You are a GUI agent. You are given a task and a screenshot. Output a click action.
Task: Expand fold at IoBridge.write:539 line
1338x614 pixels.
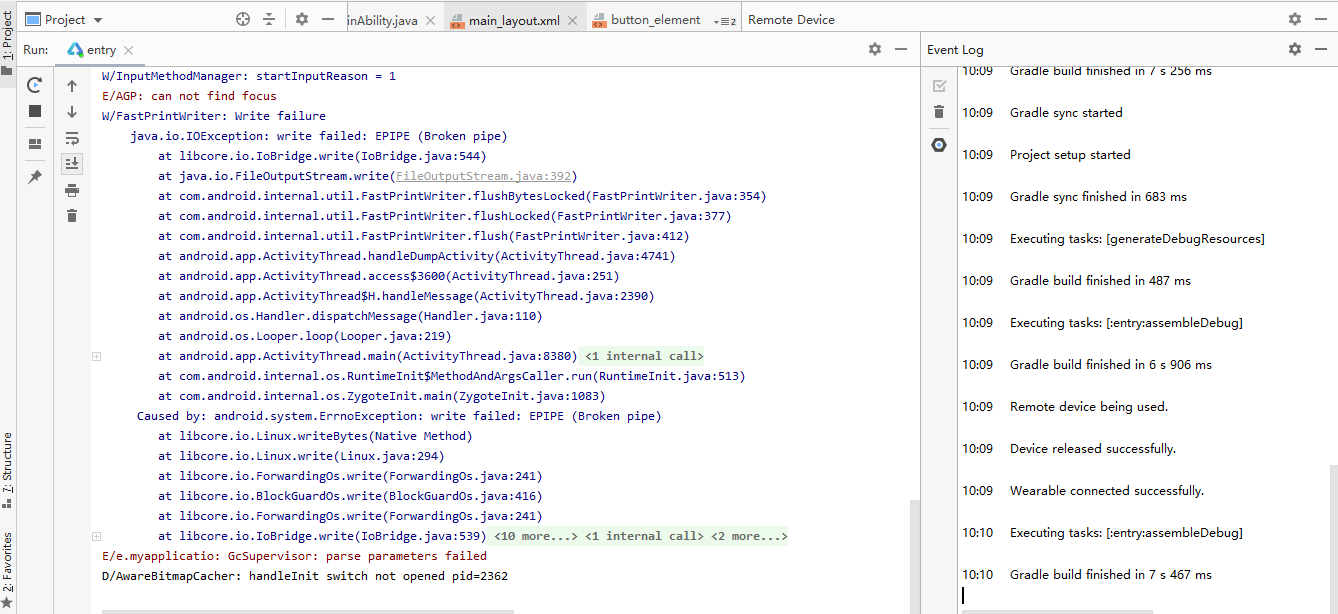pos(97,536)
